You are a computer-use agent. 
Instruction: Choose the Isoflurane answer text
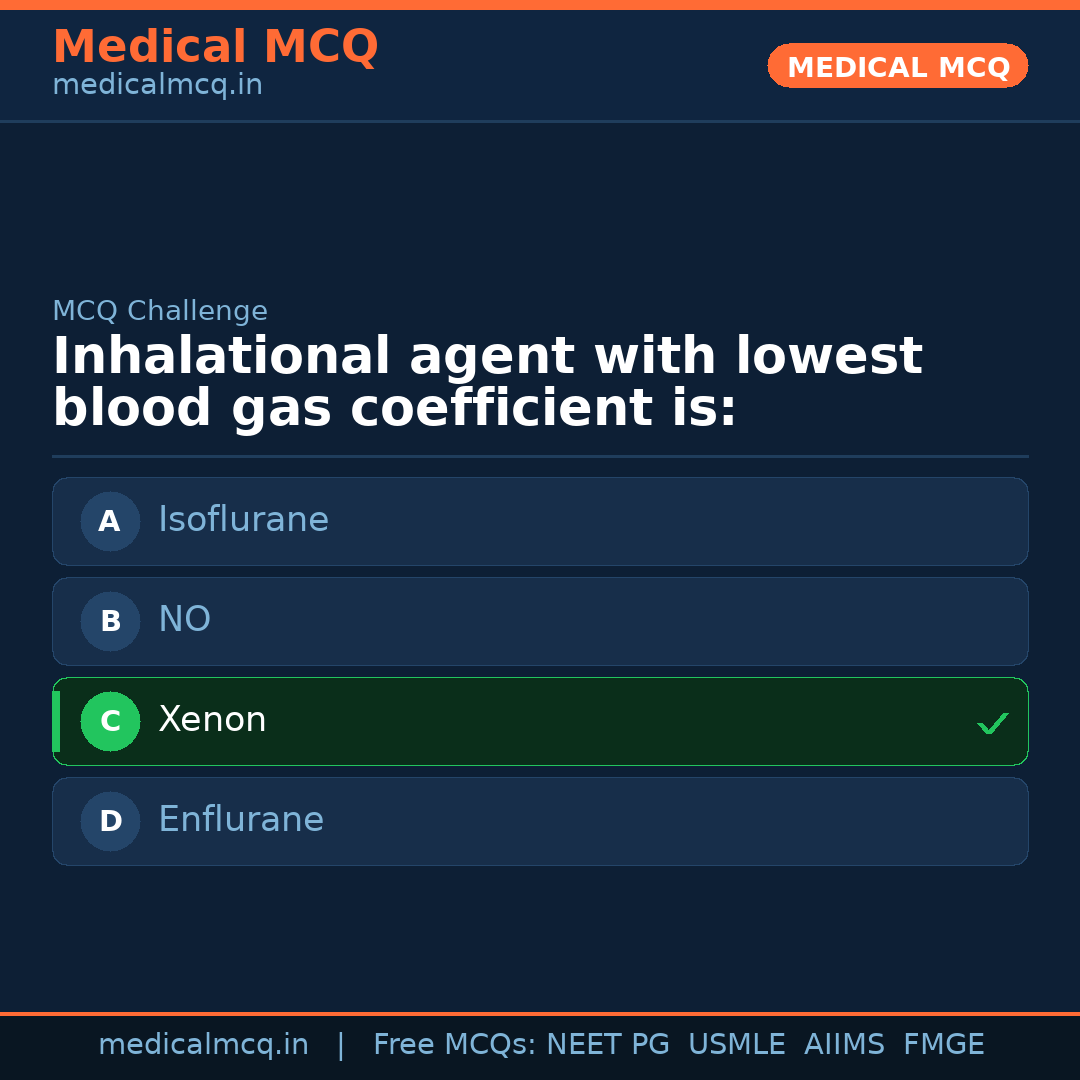click(243, 520)
